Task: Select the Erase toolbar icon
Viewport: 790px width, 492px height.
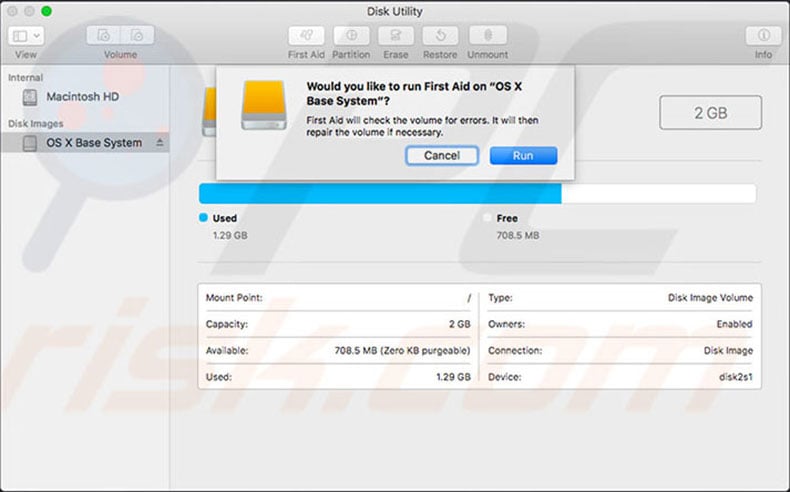Action: [396, 36]
